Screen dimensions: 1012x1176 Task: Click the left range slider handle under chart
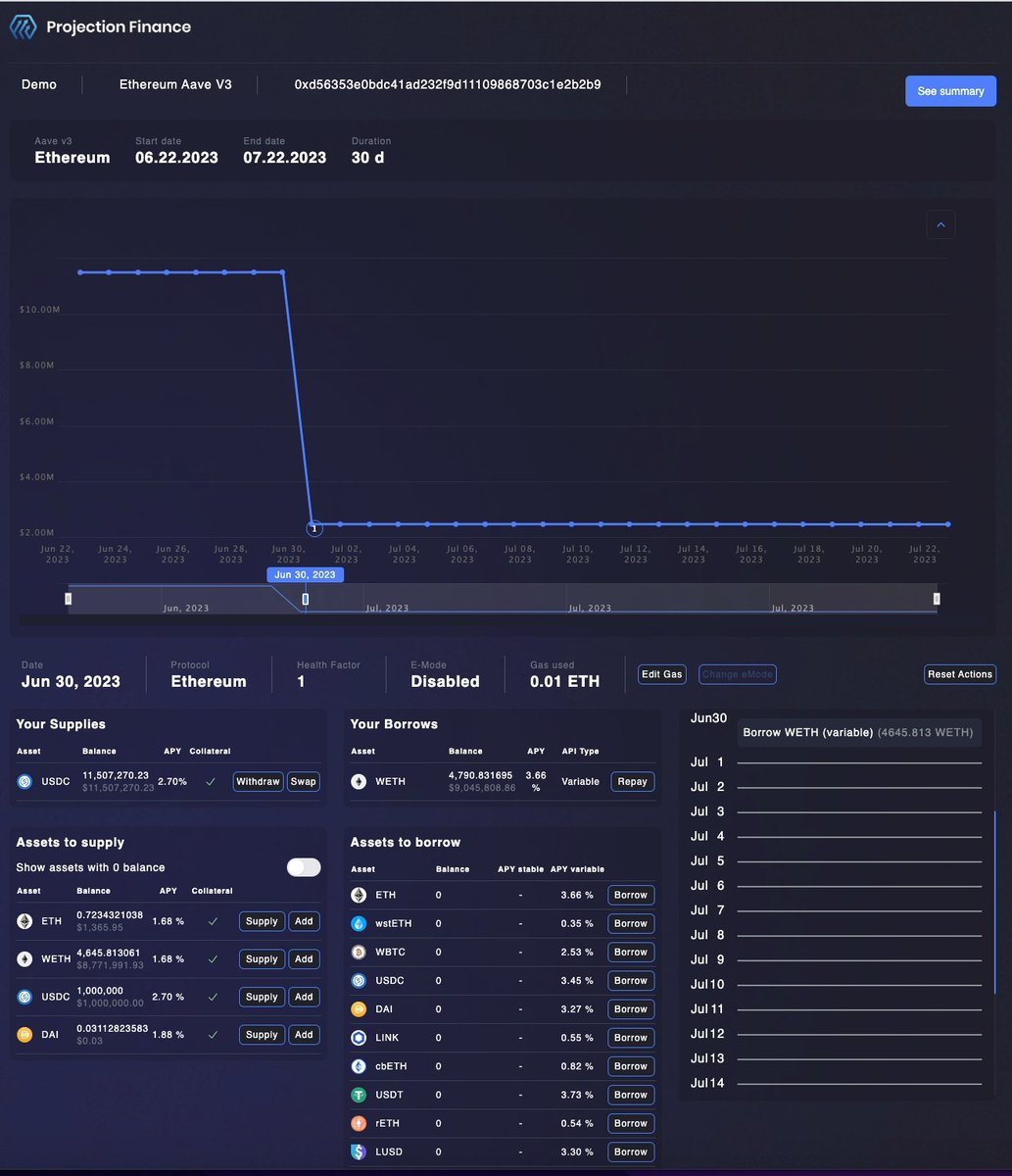[69, 598]
